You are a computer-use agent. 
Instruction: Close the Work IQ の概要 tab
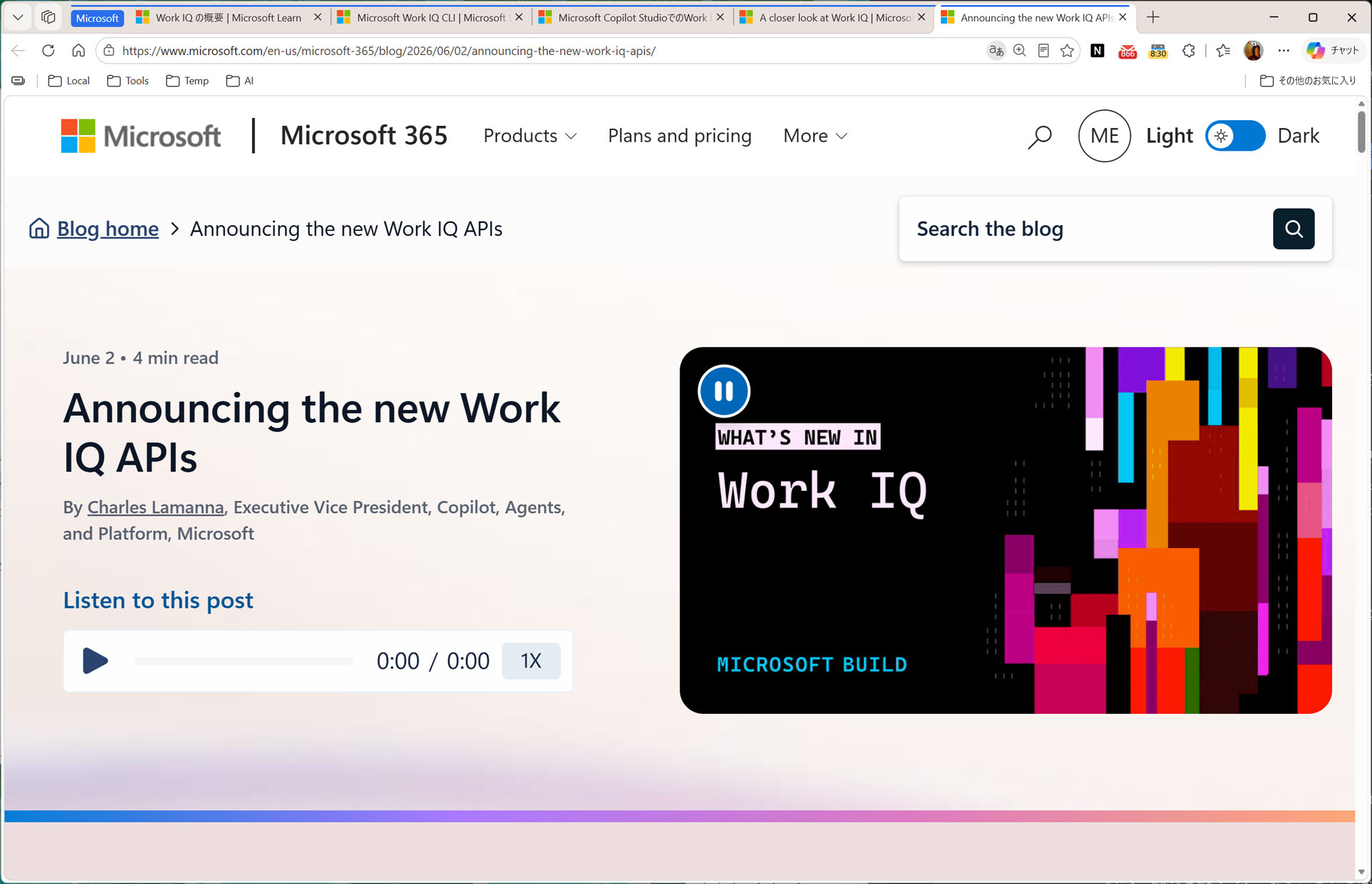[x=317, y=17]
